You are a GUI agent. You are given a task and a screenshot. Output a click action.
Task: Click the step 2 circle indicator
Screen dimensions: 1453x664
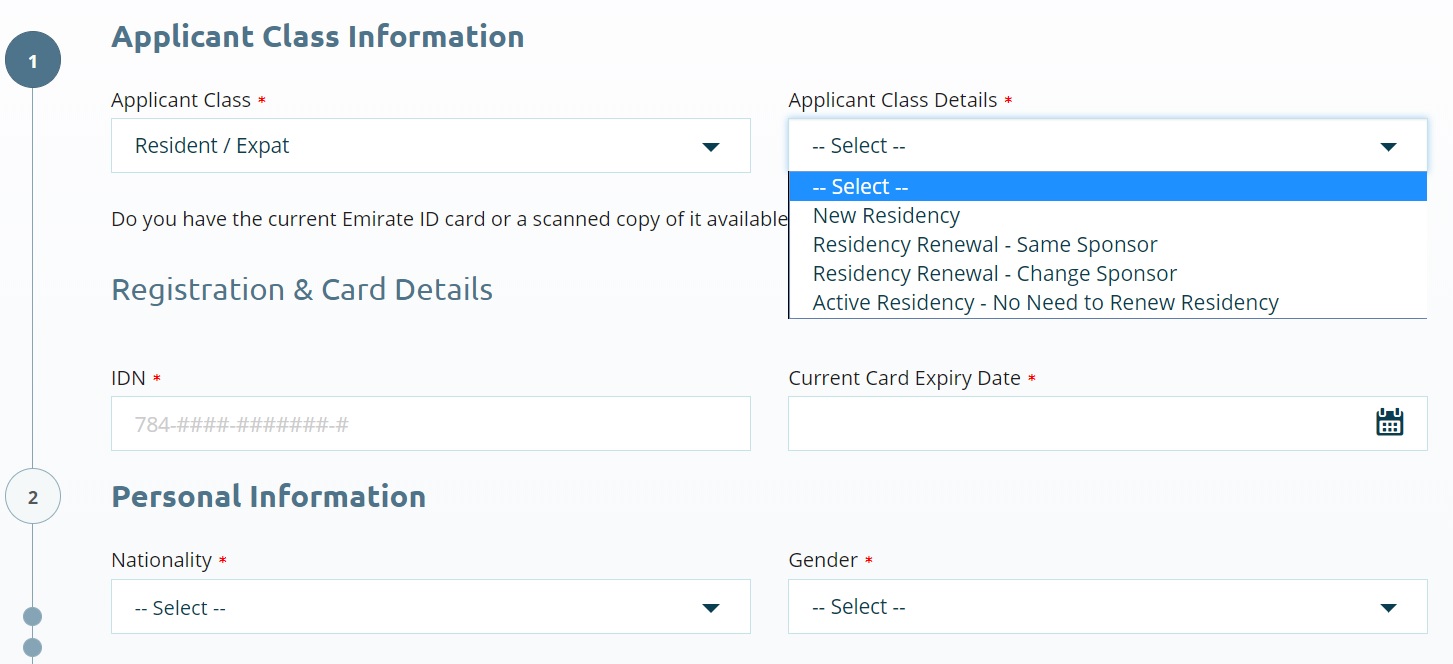[32, 496]
